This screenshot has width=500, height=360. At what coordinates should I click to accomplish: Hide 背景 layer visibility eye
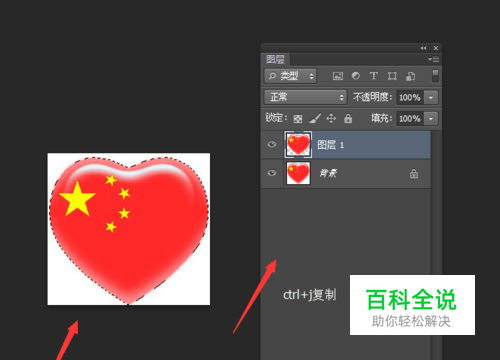pyautogui.click(x=272, y=173)
